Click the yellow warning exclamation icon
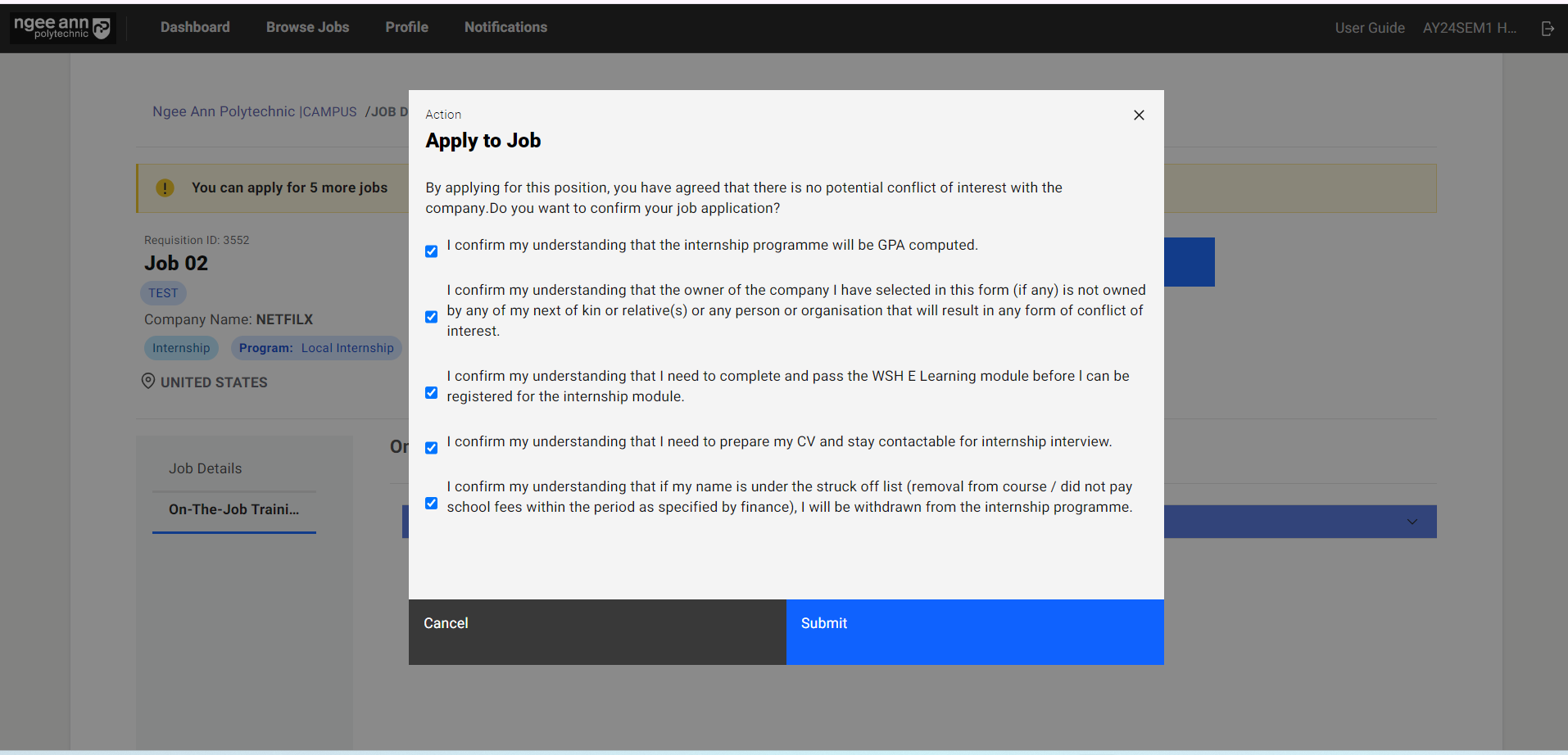 coord(165,188)
